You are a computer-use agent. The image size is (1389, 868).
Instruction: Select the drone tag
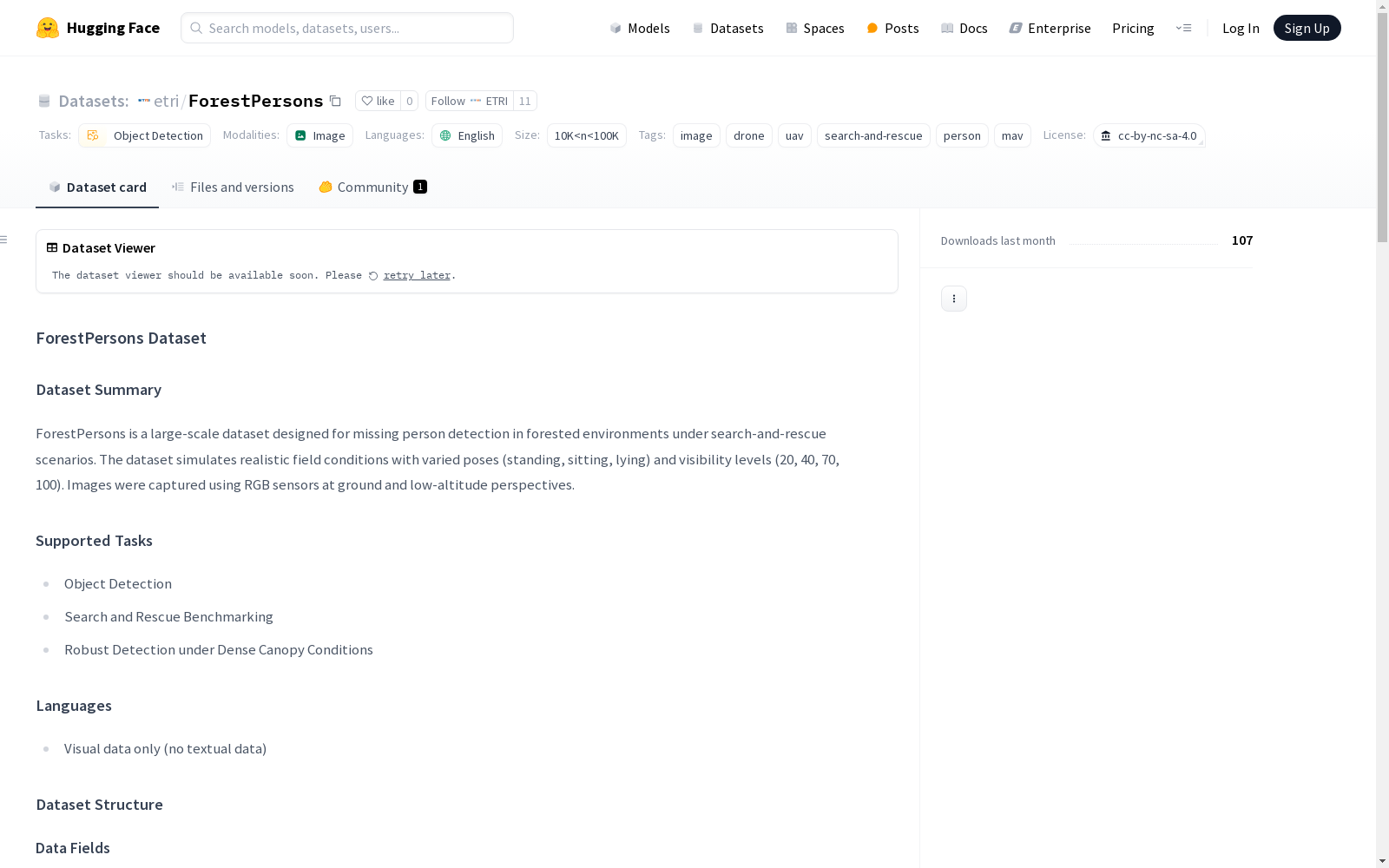[x=749, y=135]
